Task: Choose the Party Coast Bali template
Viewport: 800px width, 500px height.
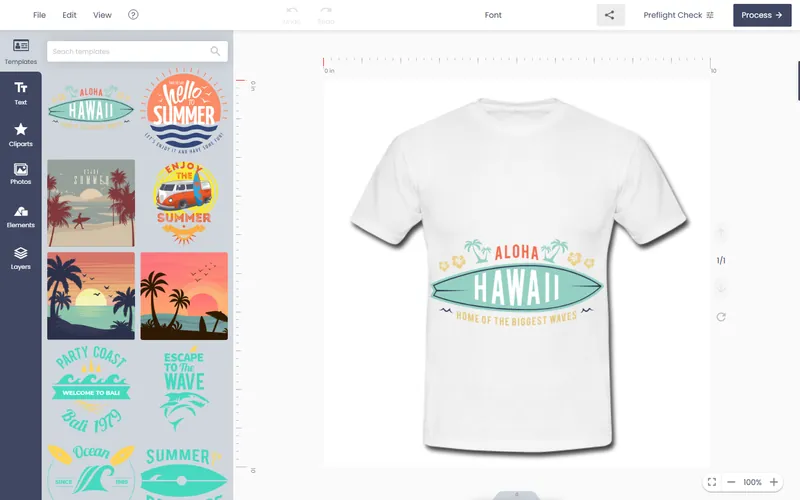Action: pos(91,389)
